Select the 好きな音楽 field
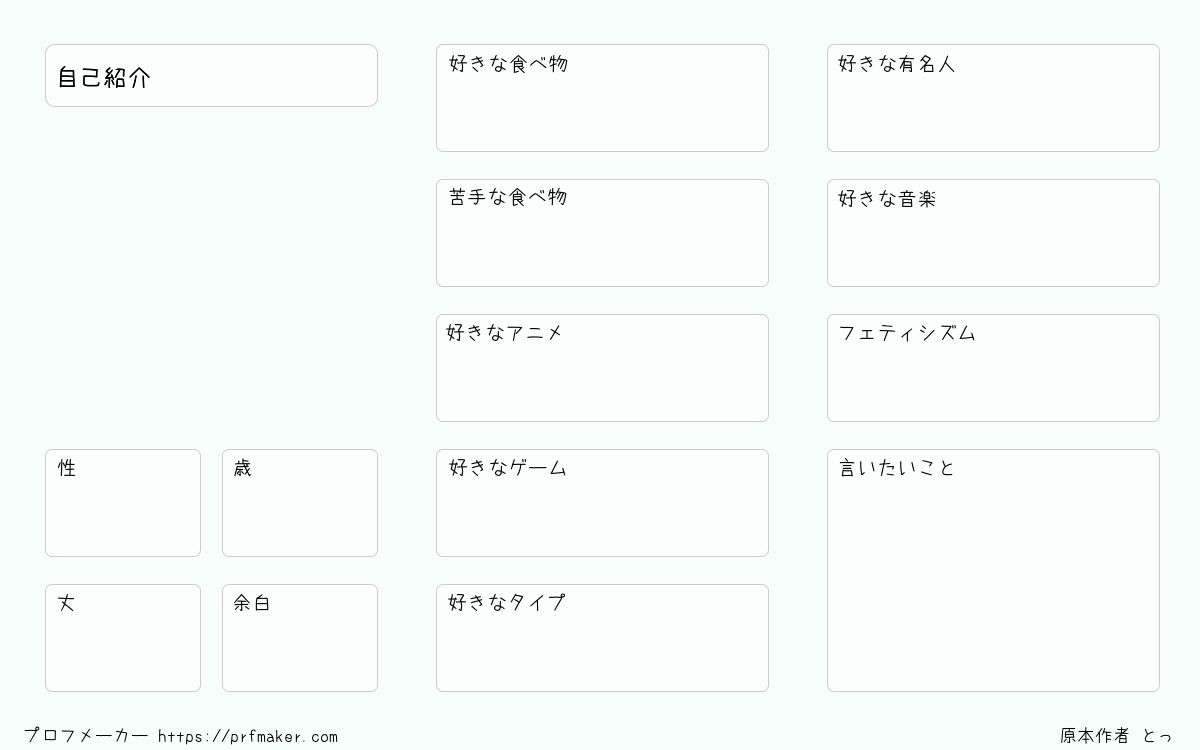1200x750 pixels. click(993, 233)
